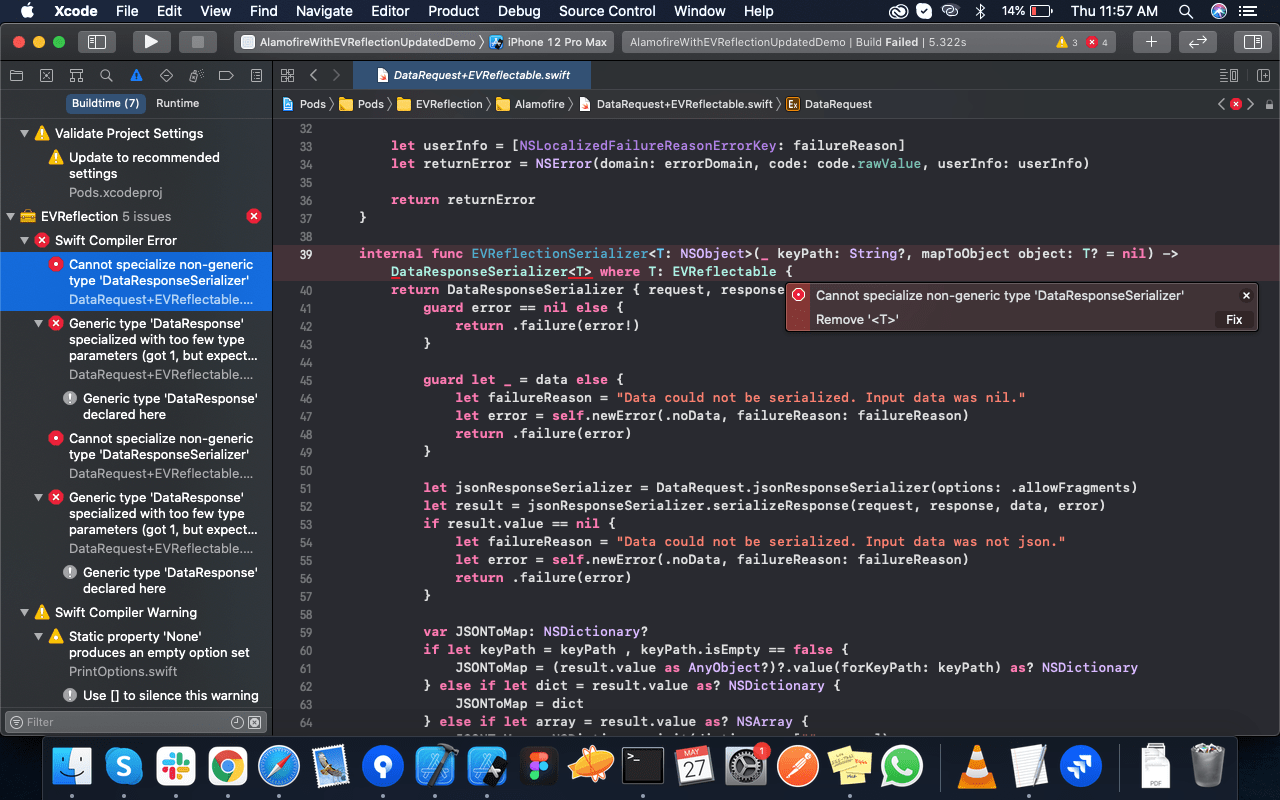This screenshot has height=800, width=1280.
Task: Click the toolbar errors count indicator
Action: point(1097,42)
